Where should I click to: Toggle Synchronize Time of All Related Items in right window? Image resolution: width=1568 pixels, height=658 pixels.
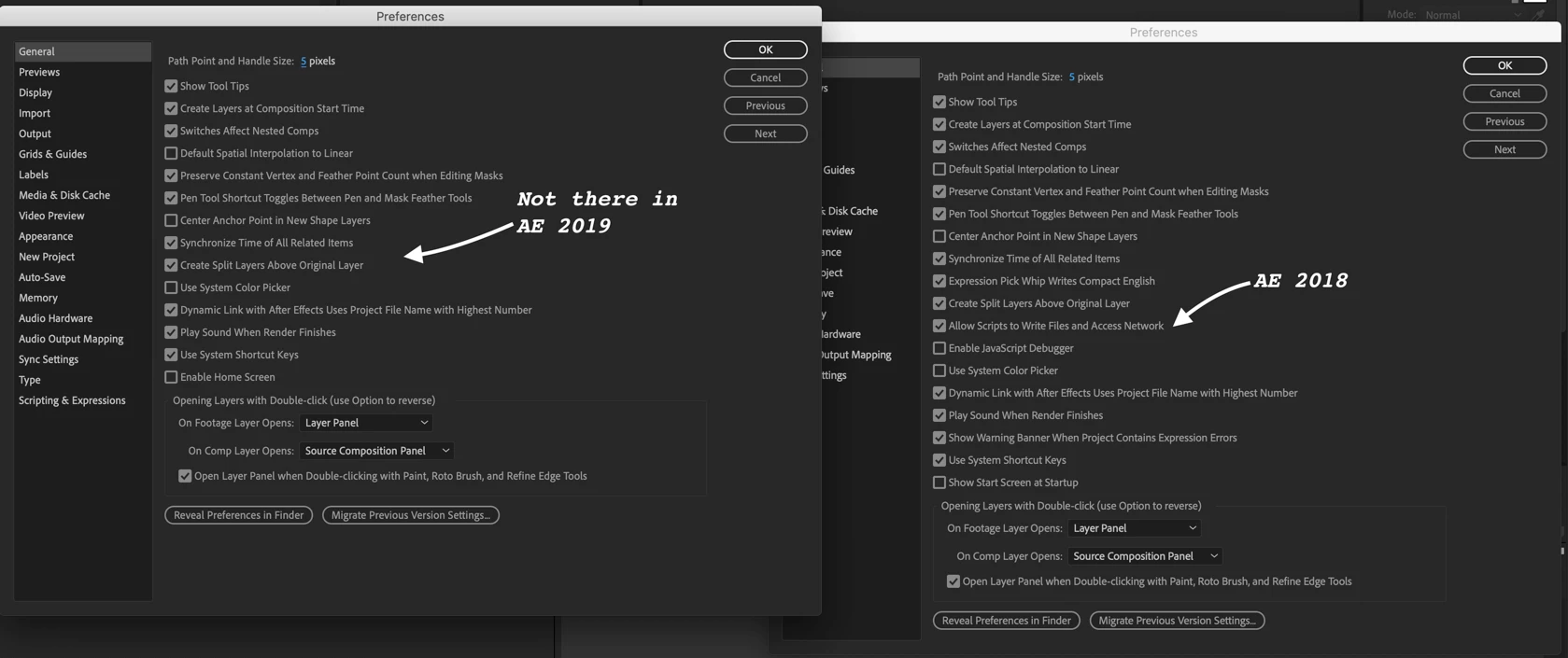pyautogui.click(x=939, y=259)
